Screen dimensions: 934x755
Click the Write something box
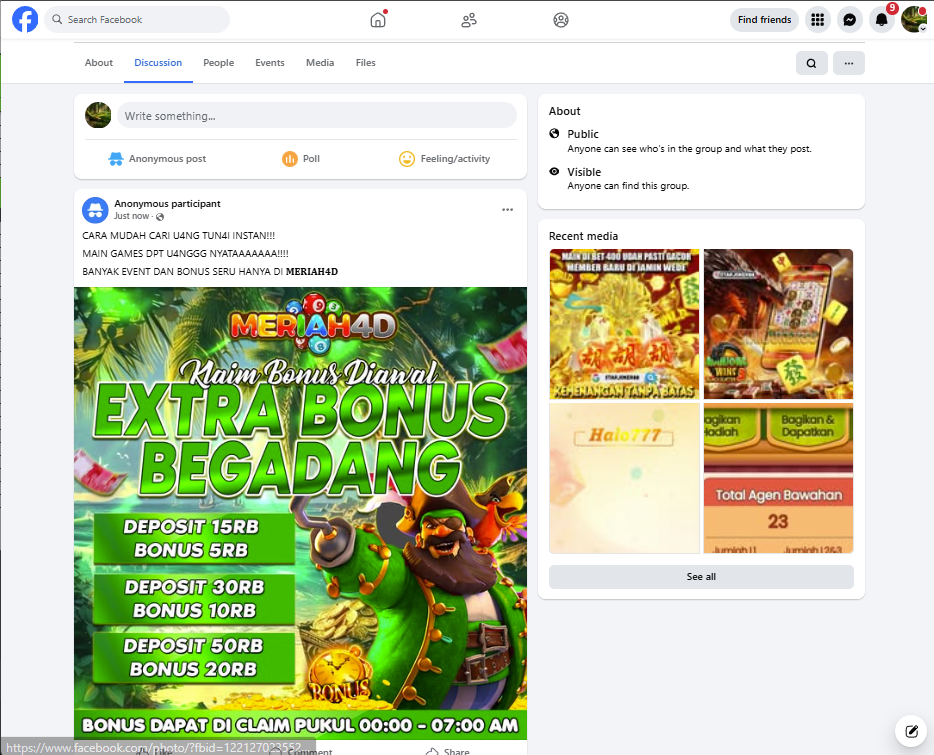click(317, 116)
